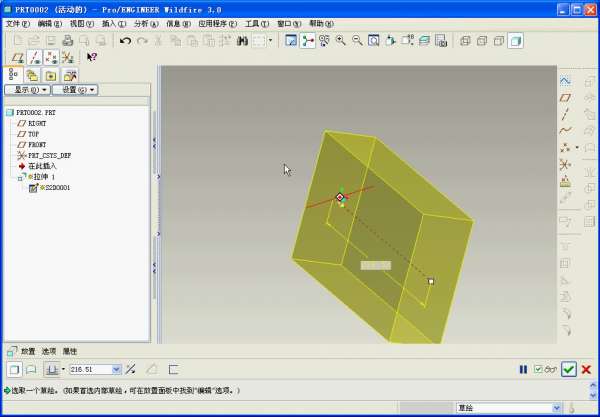Cancel the feature with the red X
The width and height of the screenshot is (600, 417).
(586, 369)
